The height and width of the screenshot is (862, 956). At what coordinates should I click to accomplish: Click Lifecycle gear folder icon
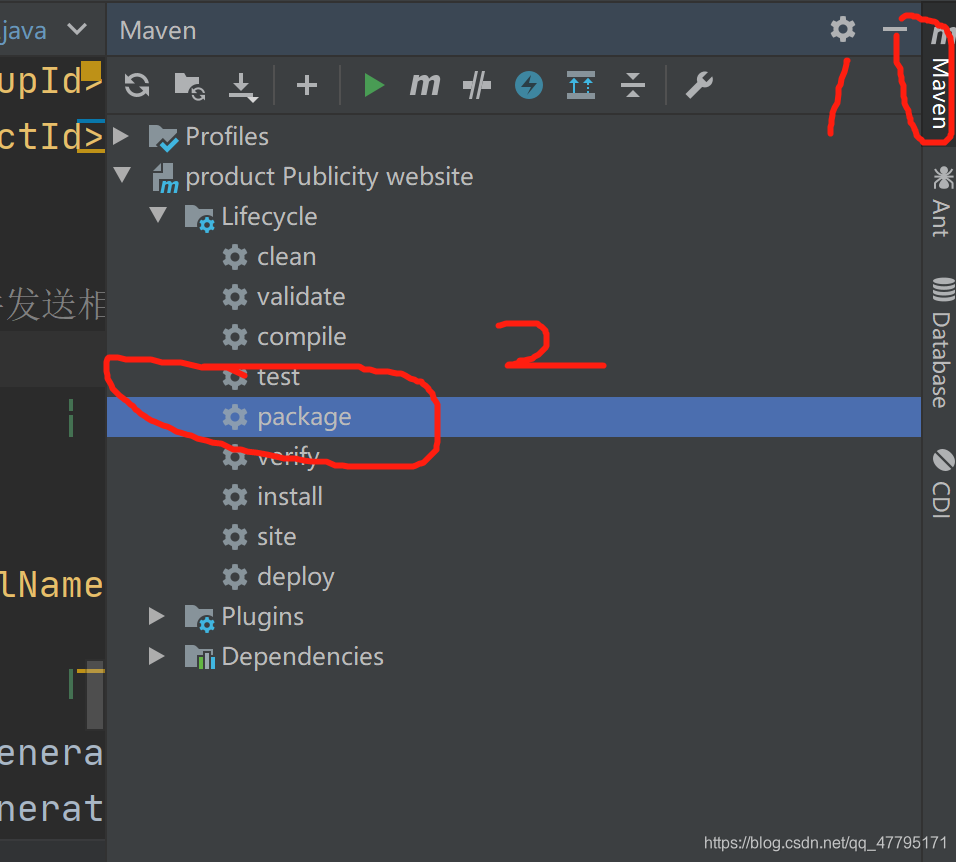click(x=199, y=218)
